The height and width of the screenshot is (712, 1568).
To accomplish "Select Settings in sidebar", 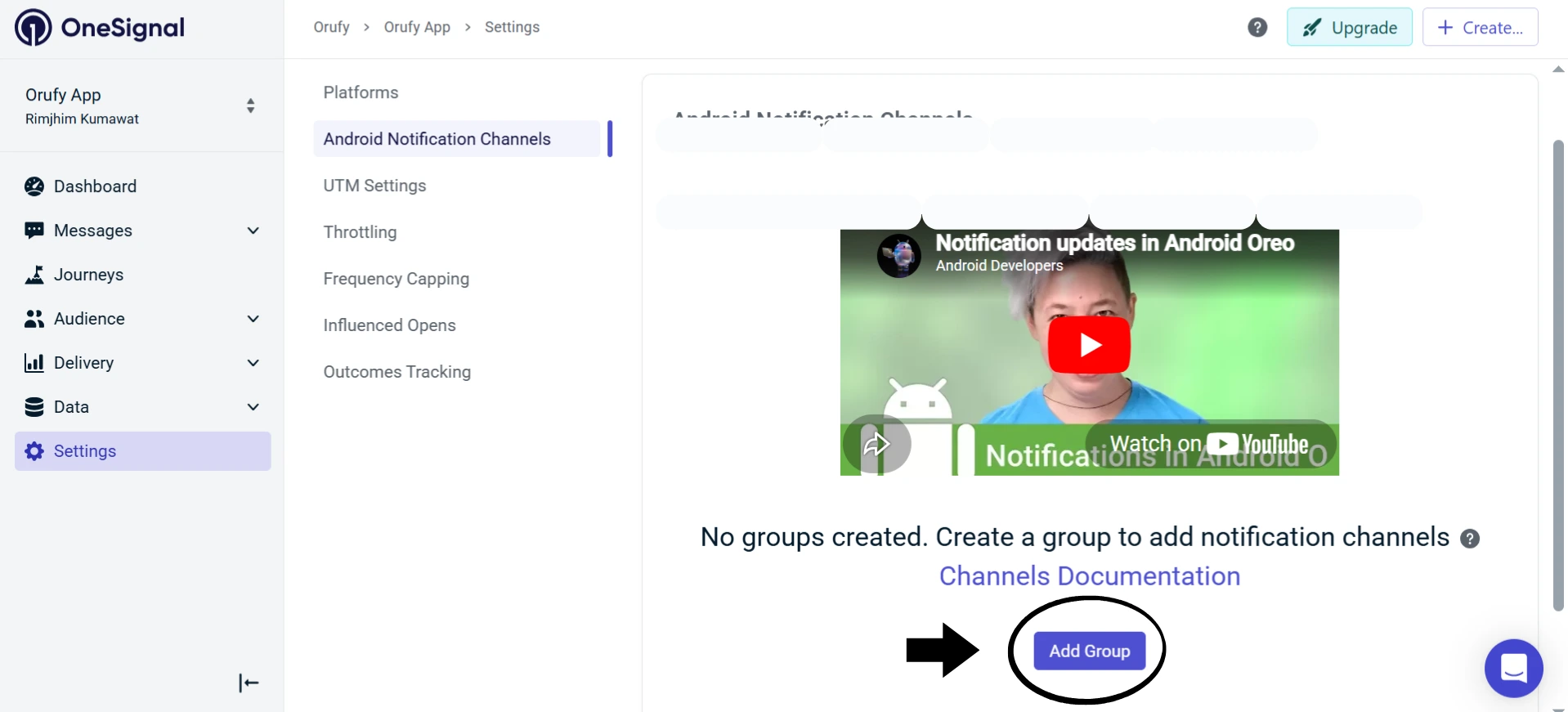I will click(142, 451).
